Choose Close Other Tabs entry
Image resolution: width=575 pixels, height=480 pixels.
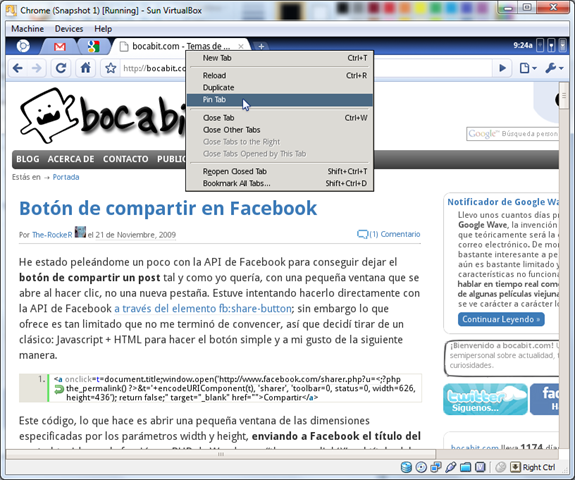[279, 130]
